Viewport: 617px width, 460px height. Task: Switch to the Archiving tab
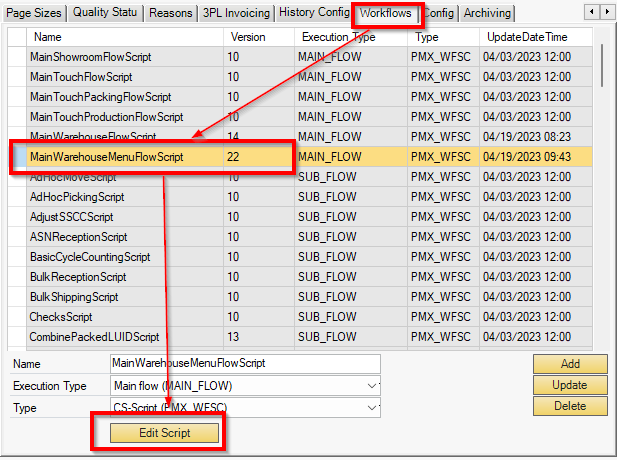487,13
